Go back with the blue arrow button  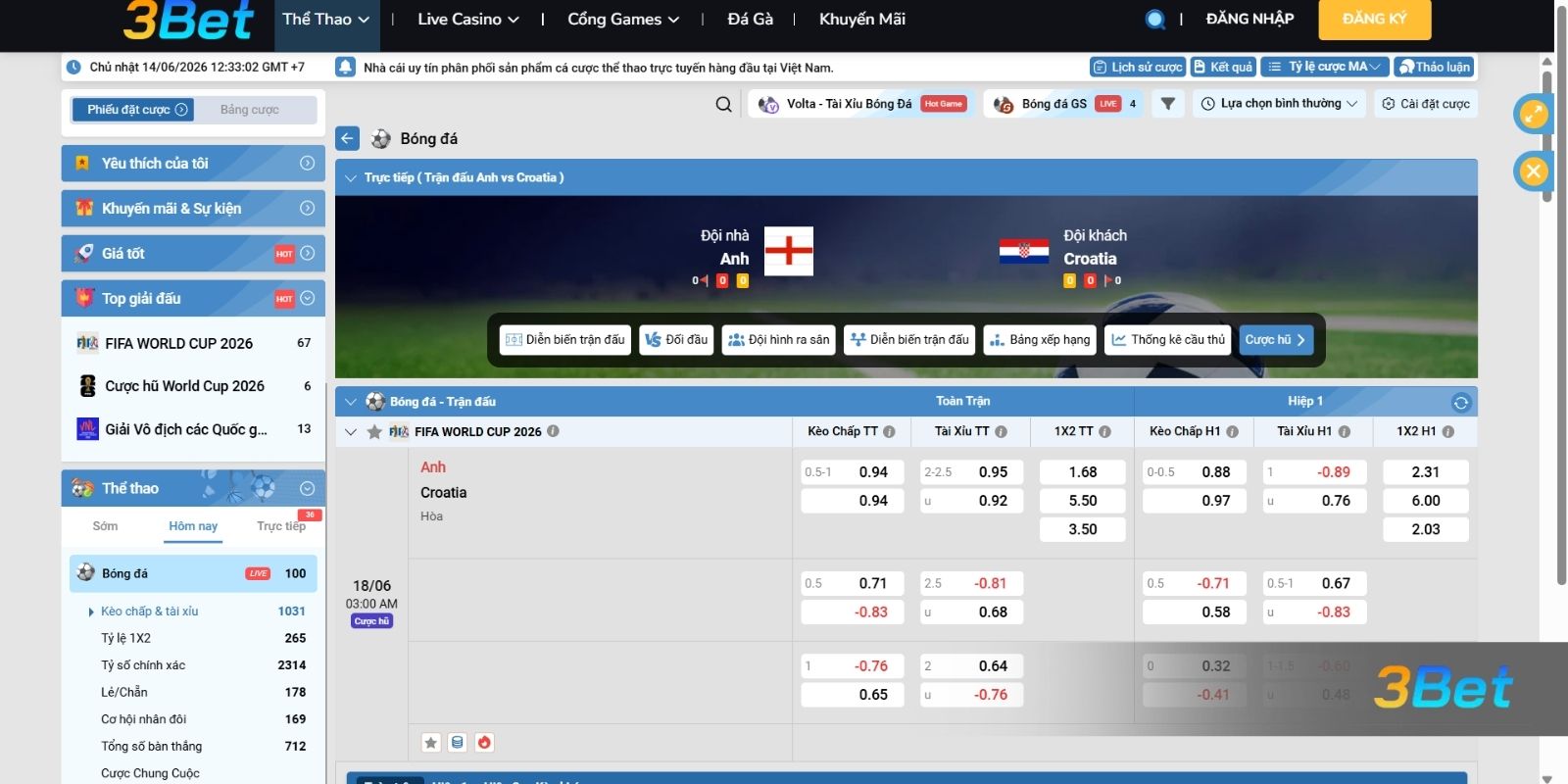click(347, 138)
